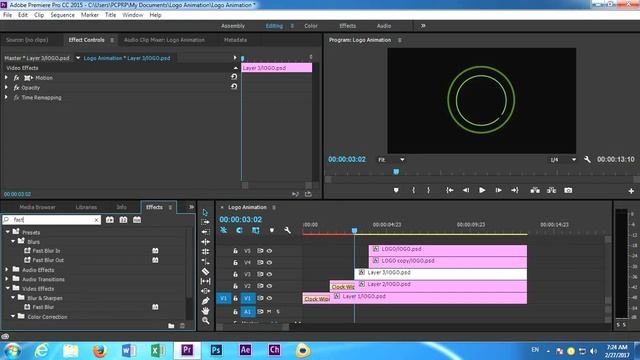This screenshot has width=640, height=360.
Task: Collapse the Video Effects folder
Action: click(8, 288)
